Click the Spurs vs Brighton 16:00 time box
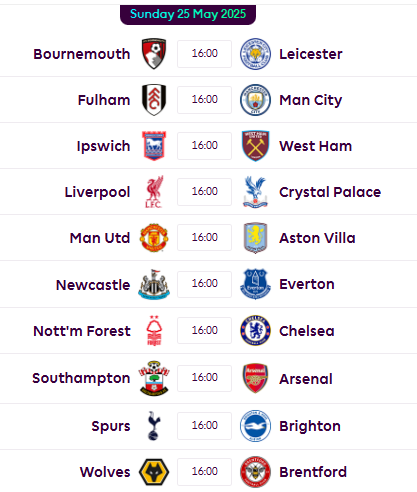 point(204,426)
